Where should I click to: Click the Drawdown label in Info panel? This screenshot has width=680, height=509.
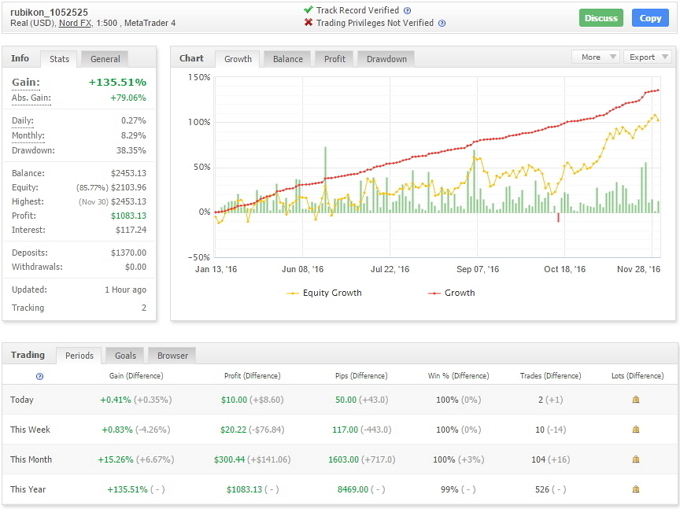pos(33,150)
